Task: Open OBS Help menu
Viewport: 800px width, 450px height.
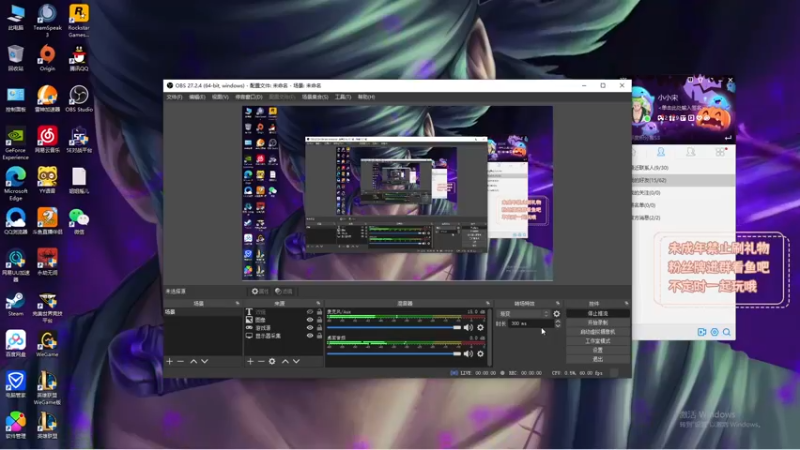Action: coord(366,97)
